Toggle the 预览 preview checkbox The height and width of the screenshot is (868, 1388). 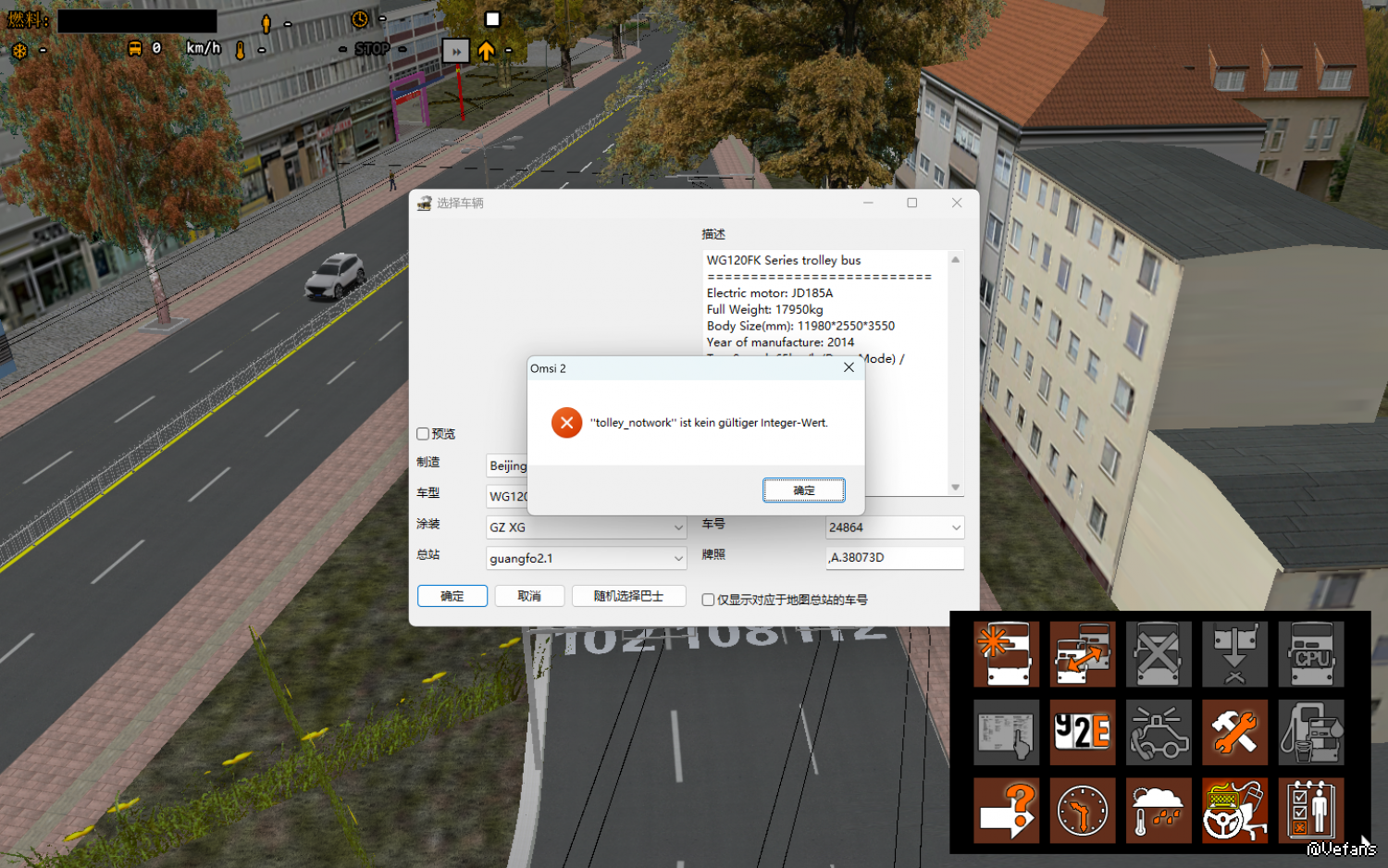tap(423, 434)
